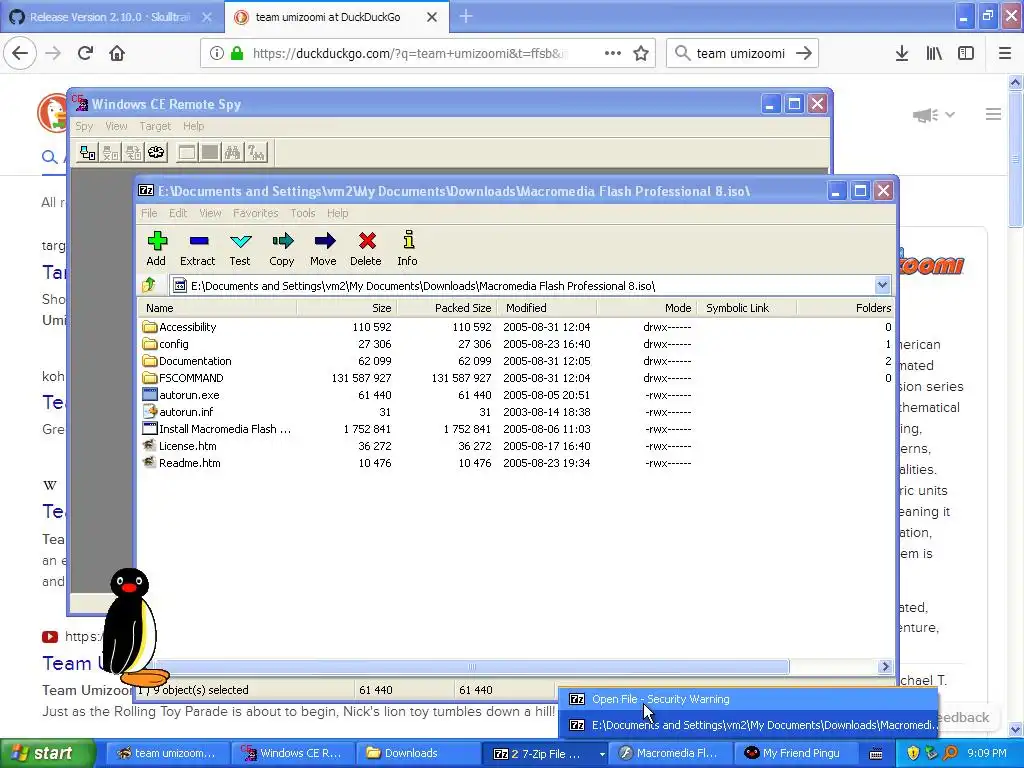Viewport: 1024px width, 768px height.
Task: Select License.htm file
Action: [x=187, y=445]
